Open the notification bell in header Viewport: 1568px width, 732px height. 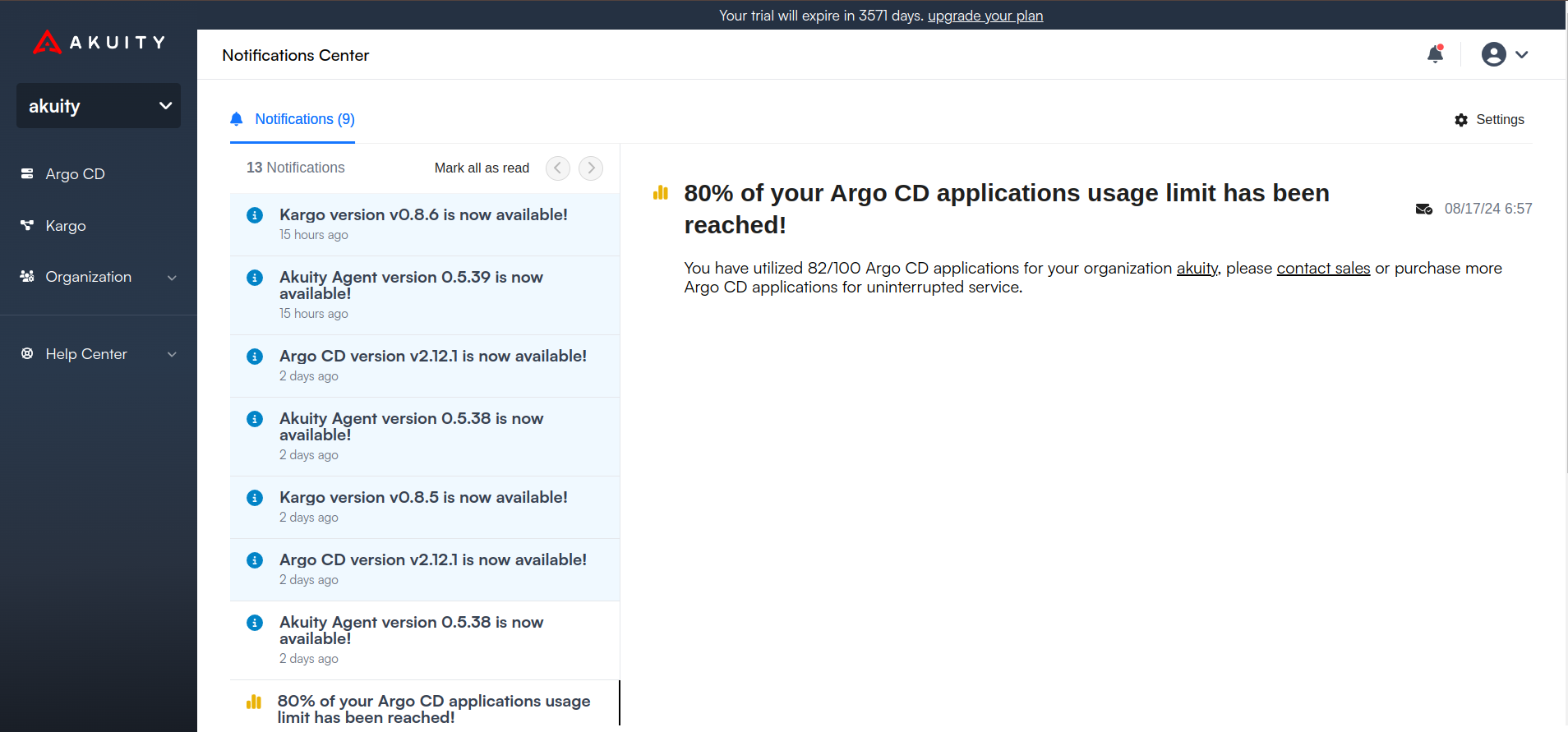[1436, 54]
